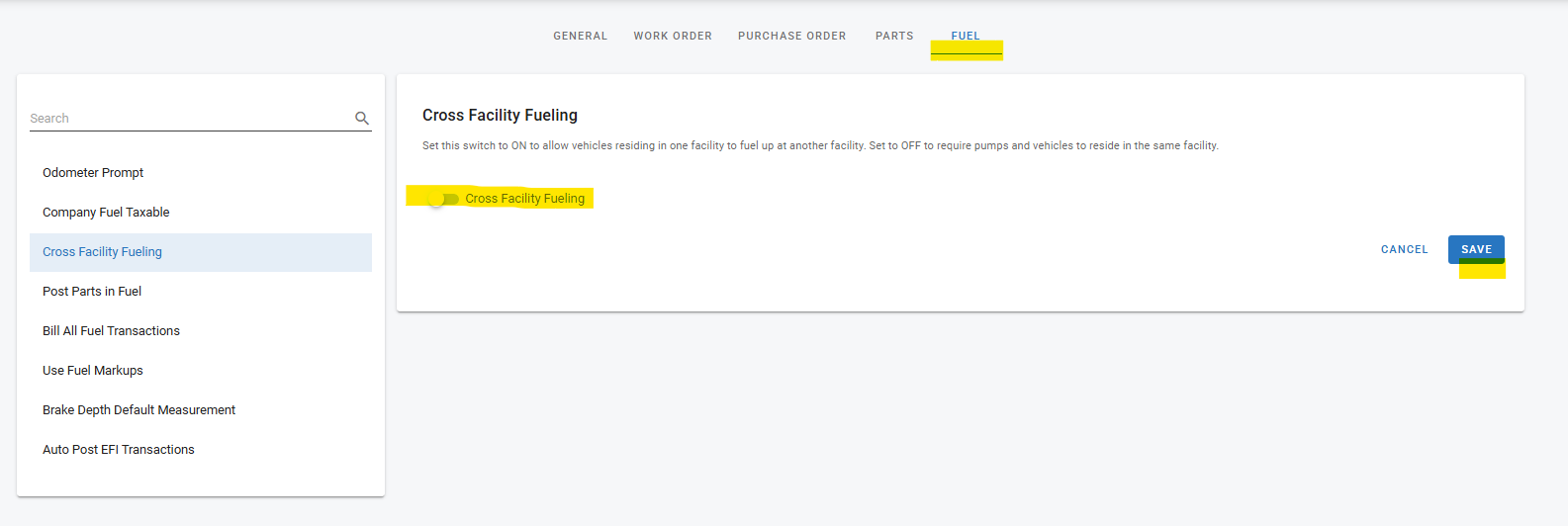The width and height of the screenshot is (1568, 526).
Task: Toggle the Cross Facility Fueling switch
Action: [x=441, y=199]
